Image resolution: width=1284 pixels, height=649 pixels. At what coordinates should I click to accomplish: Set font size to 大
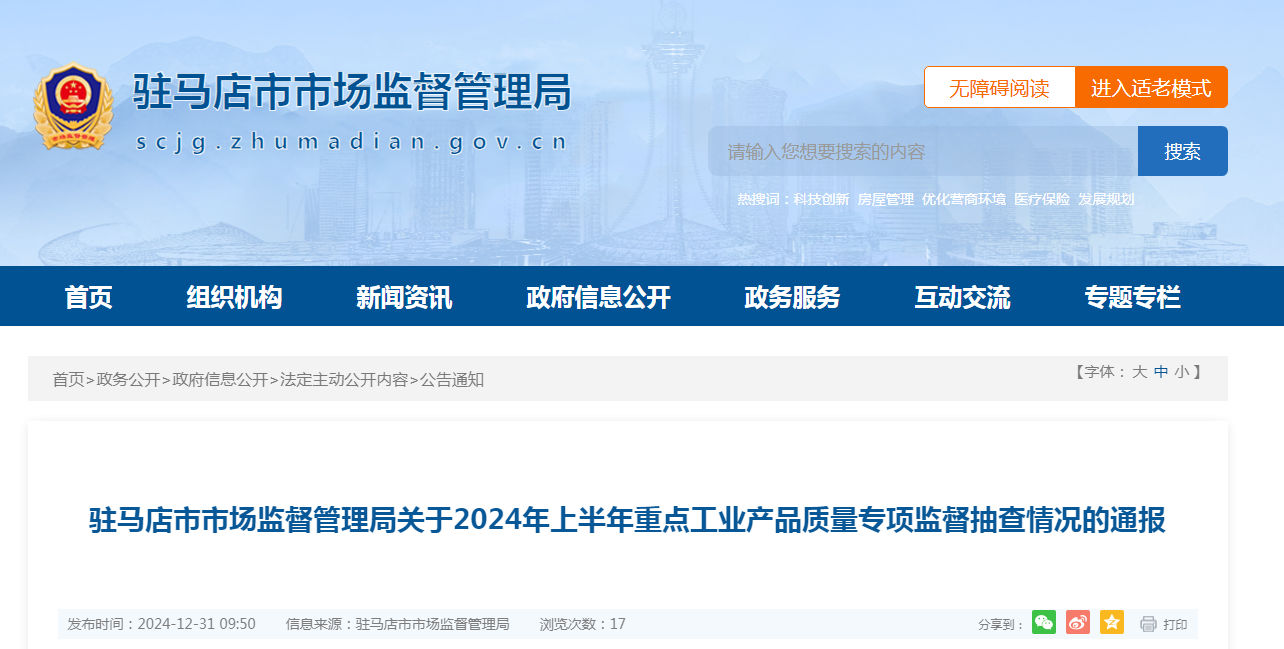point(1139,372)
